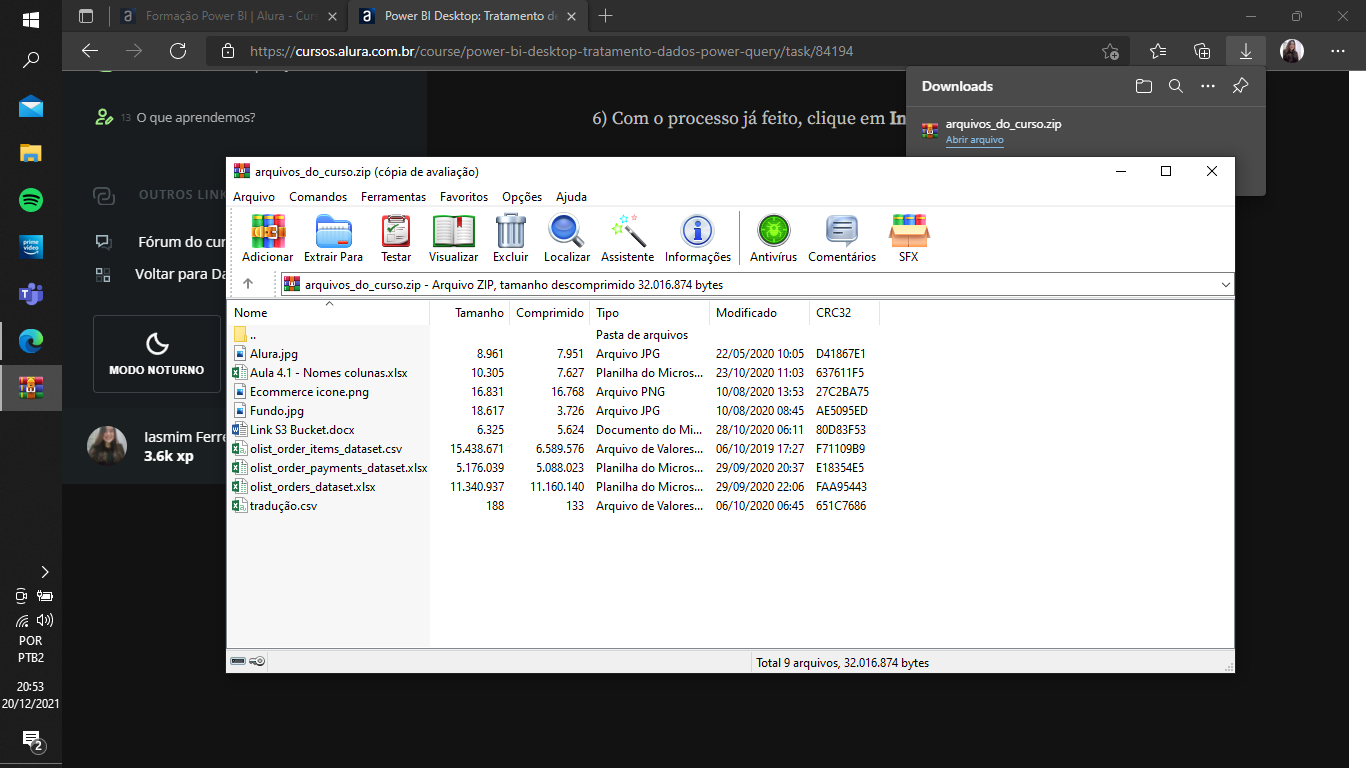Open 'O que aprendemos?' lesson link

(x=196, y=117)
